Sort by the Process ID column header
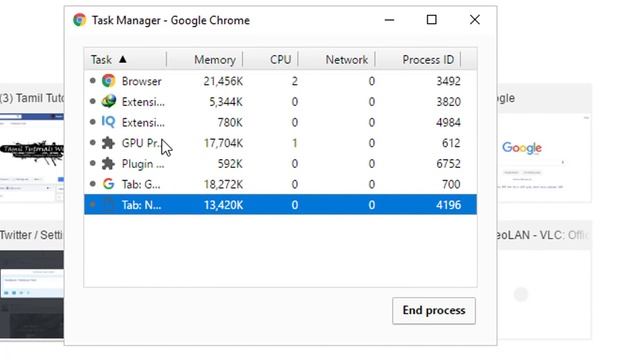The height and width of the screenshot is (360, 640). (418, 60)
